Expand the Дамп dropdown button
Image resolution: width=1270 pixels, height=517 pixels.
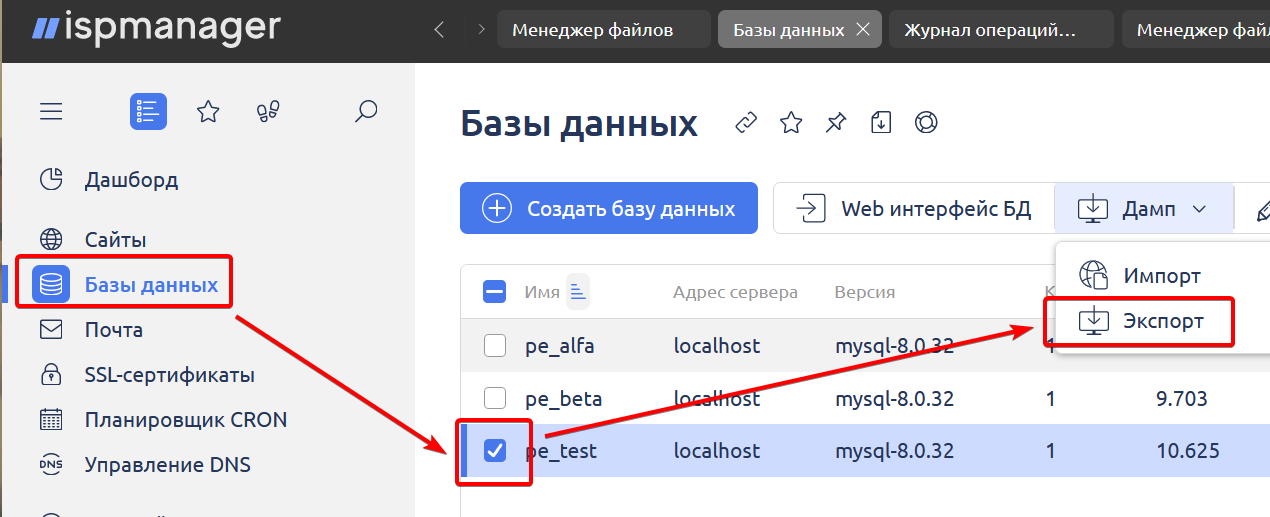point(1142,209)
